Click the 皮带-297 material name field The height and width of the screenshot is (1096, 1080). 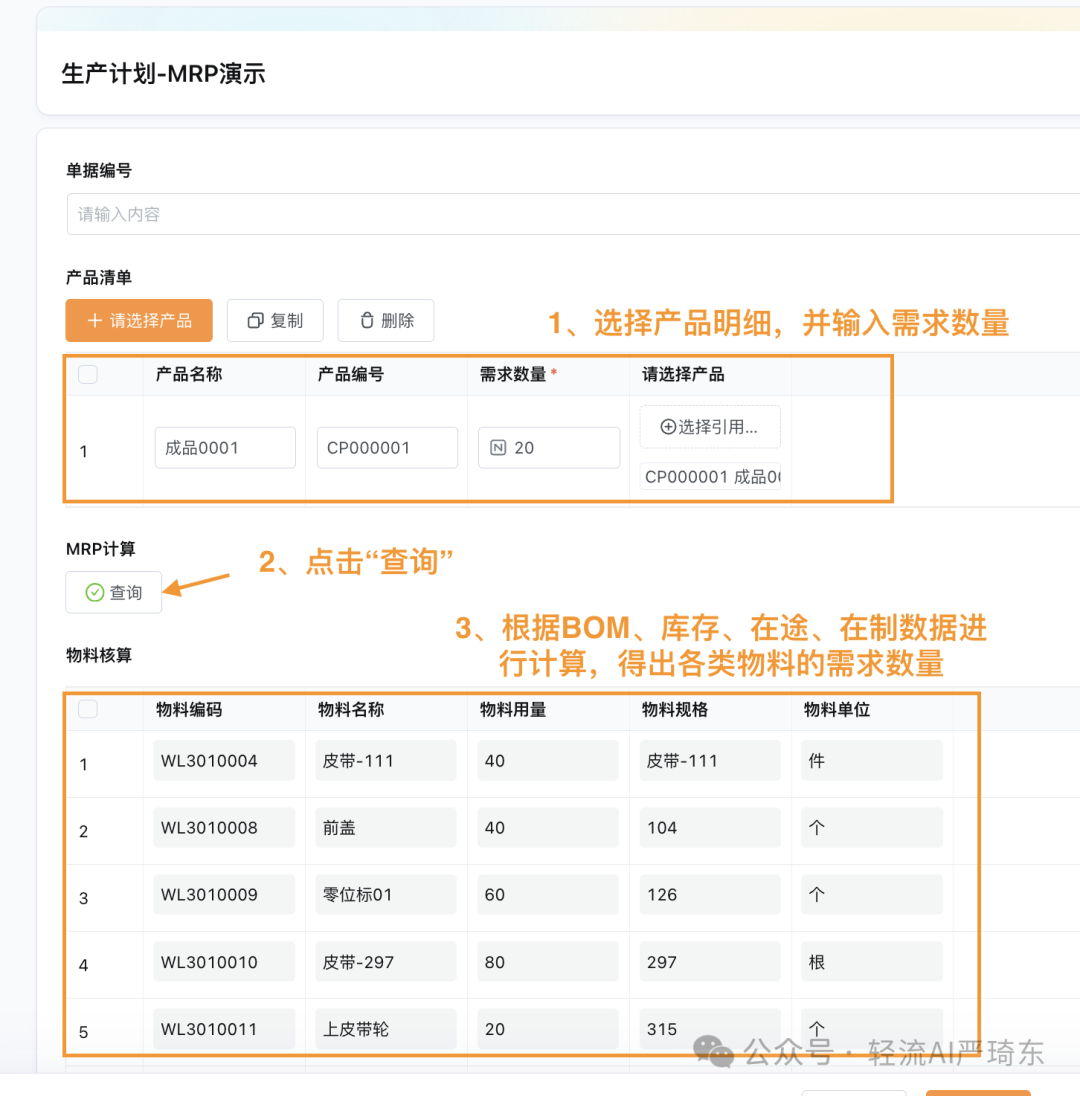(385, 961)
